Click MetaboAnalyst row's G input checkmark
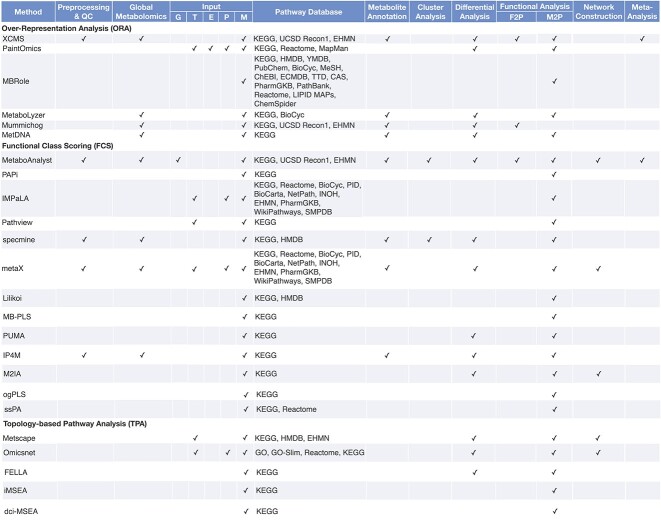Viewport: 661px width, 521px height. pos(178,160)
